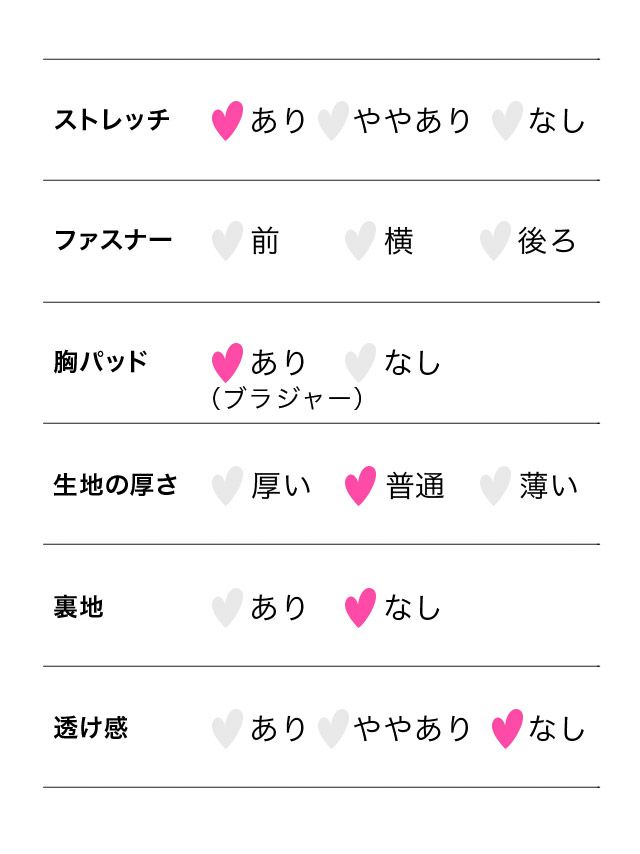Click the pink heart for 胸パッド あり

pyautogui.click(x=227, y=363)
